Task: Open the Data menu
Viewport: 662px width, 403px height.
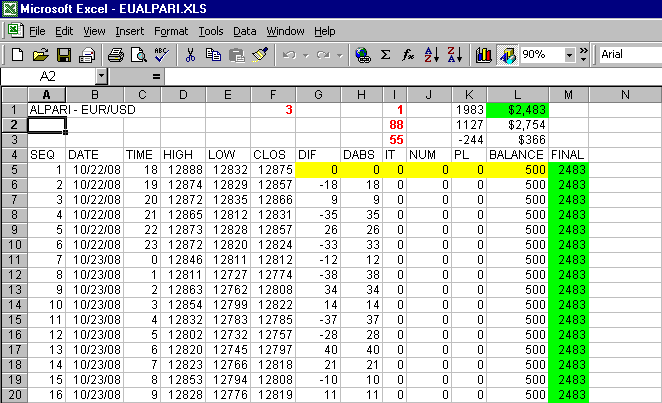Action: [x=245, y=31]
